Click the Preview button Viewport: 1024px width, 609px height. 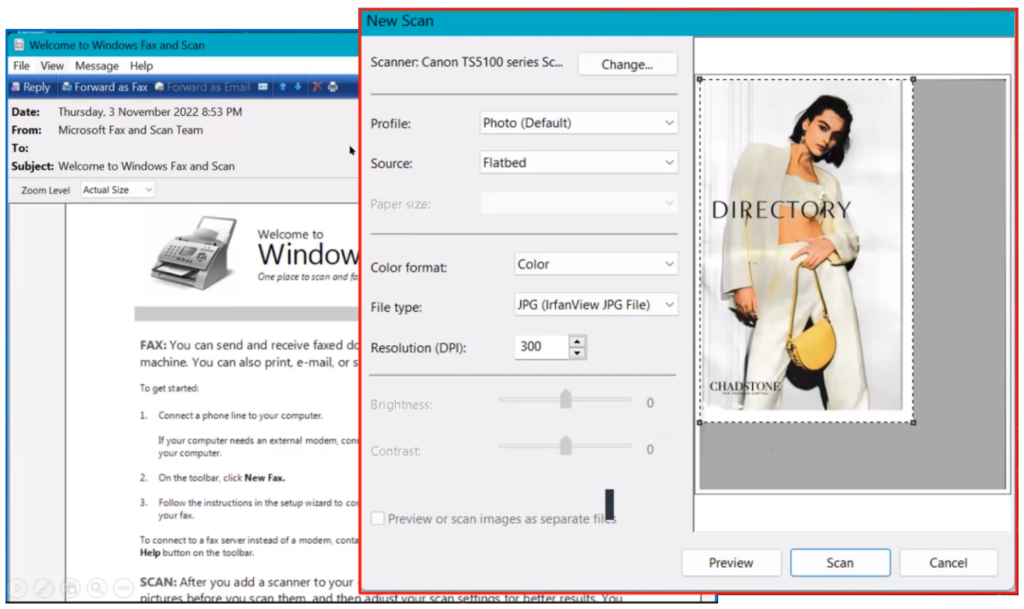pyautogui.click(x=731, y=563)
